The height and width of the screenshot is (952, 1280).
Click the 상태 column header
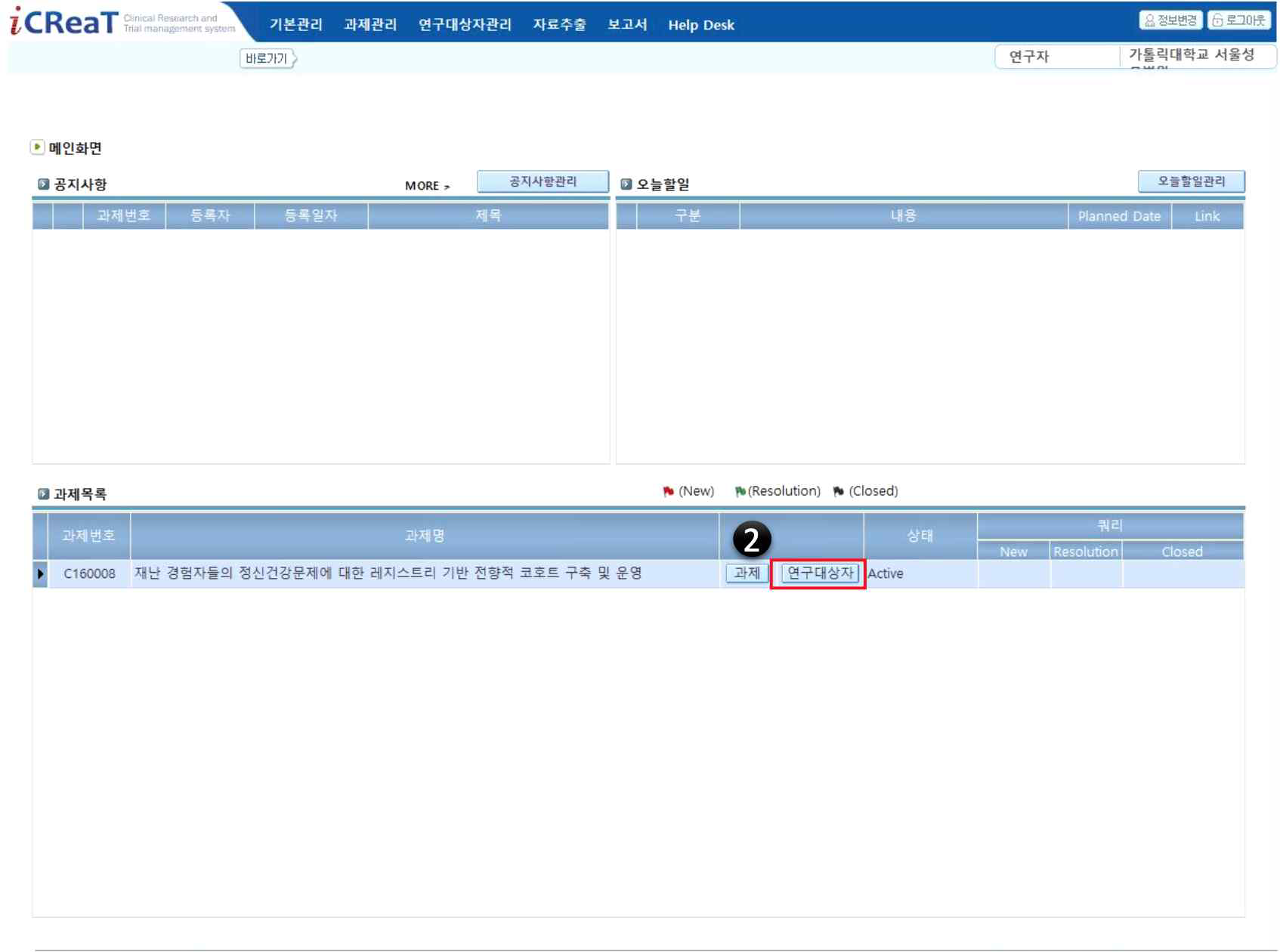920,536
